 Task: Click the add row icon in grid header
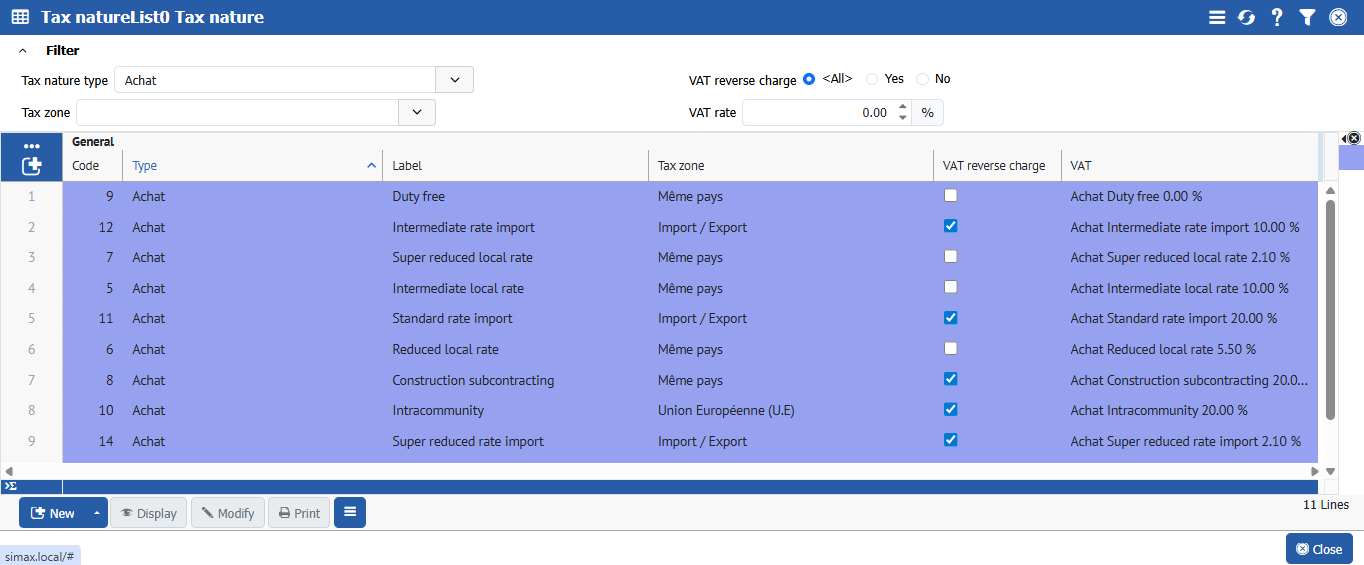32,166
